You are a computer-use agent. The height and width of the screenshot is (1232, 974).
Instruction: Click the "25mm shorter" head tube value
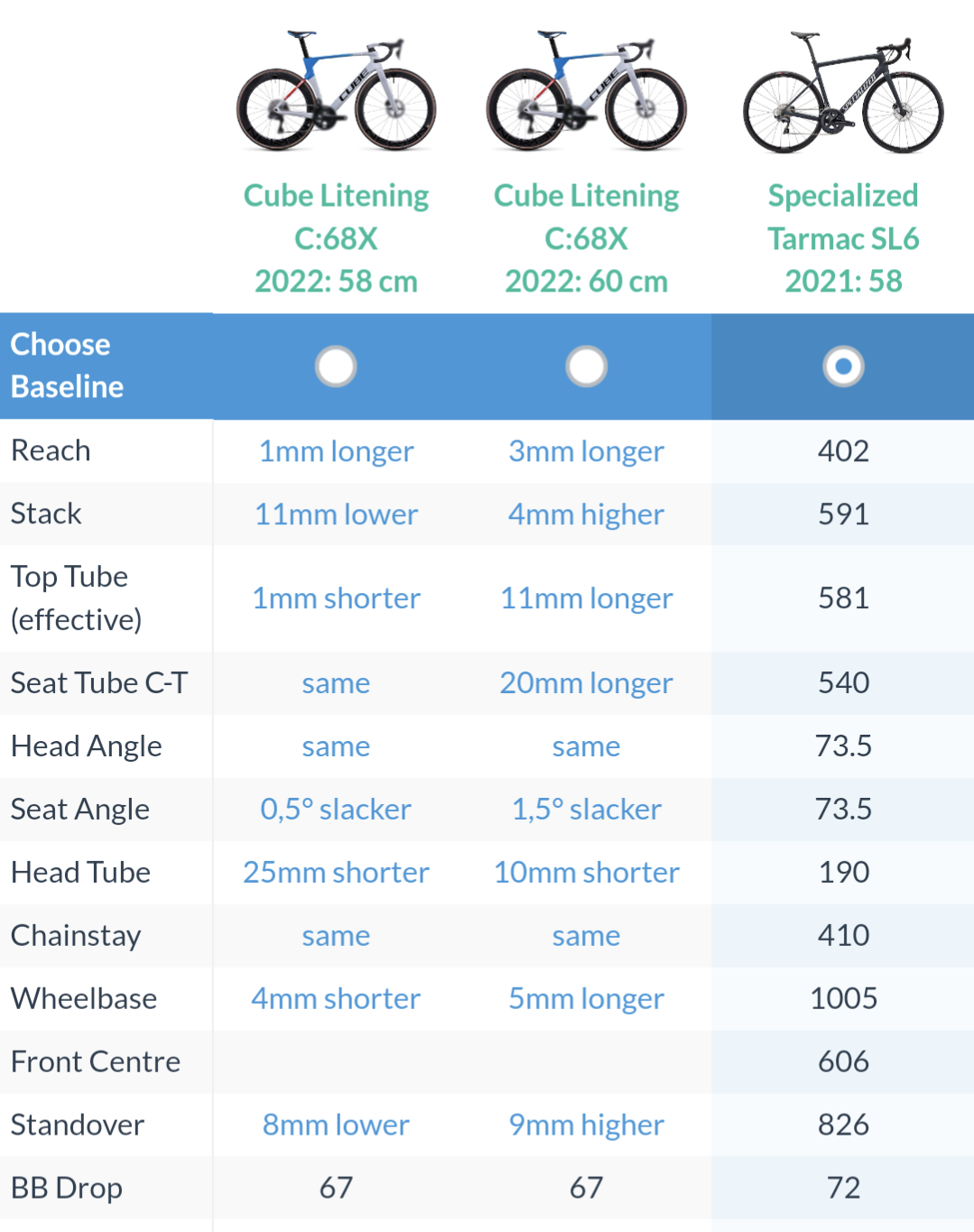336,873
